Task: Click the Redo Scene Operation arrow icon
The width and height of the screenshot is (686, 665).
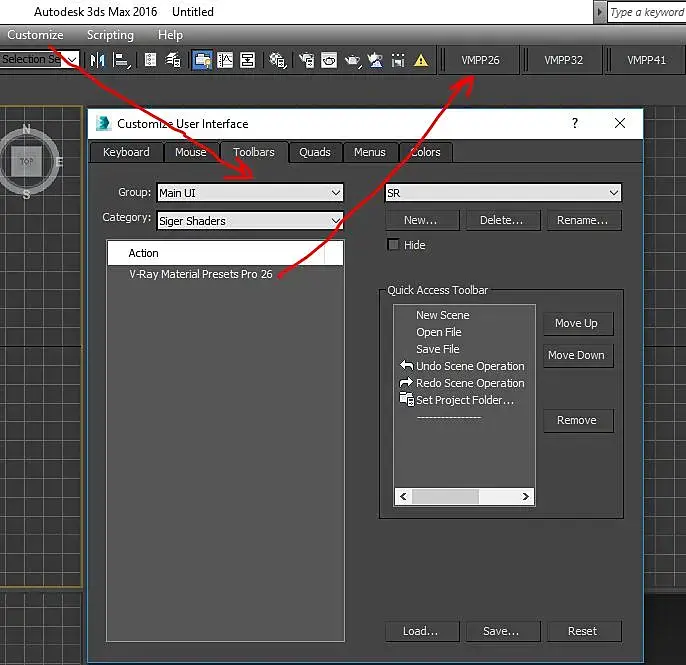Action: pyautogui.click(x=406, y=382)
